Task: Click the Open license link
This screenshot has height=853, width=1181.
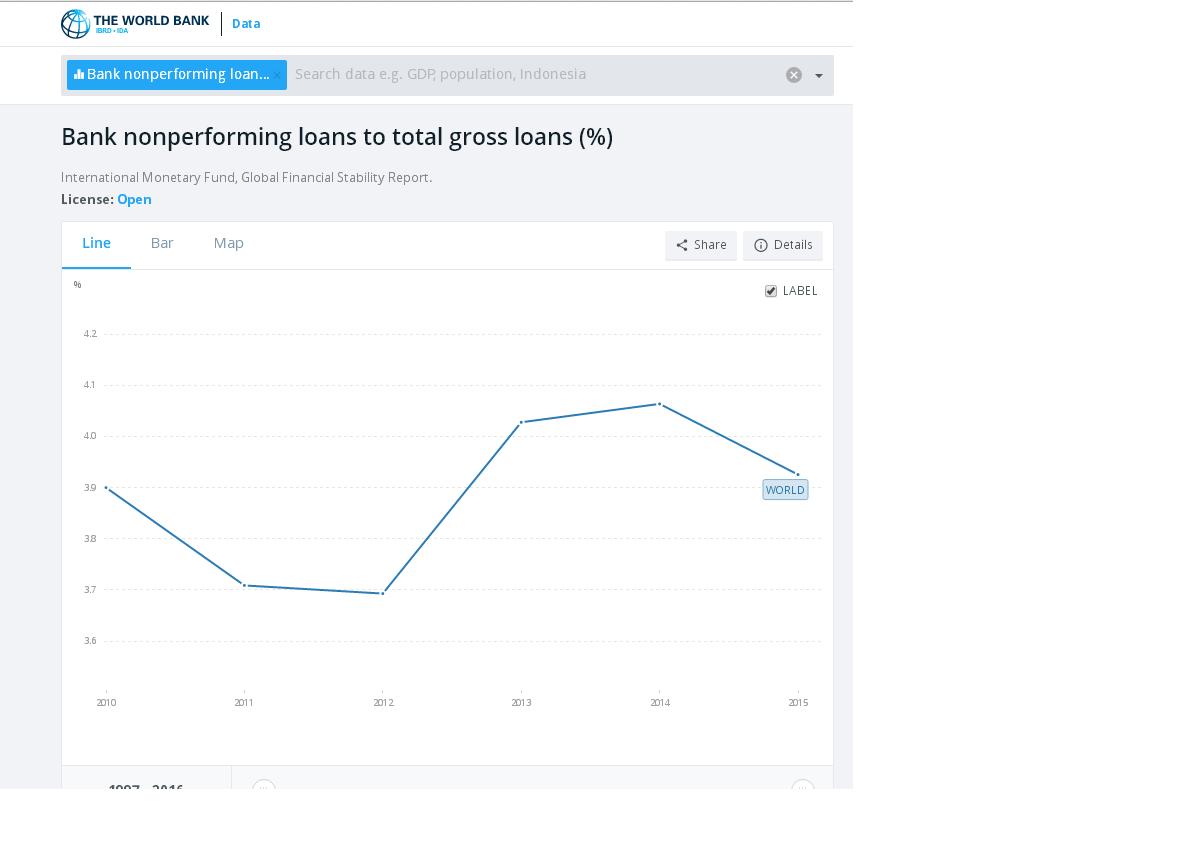Action: tap(134, 199)
